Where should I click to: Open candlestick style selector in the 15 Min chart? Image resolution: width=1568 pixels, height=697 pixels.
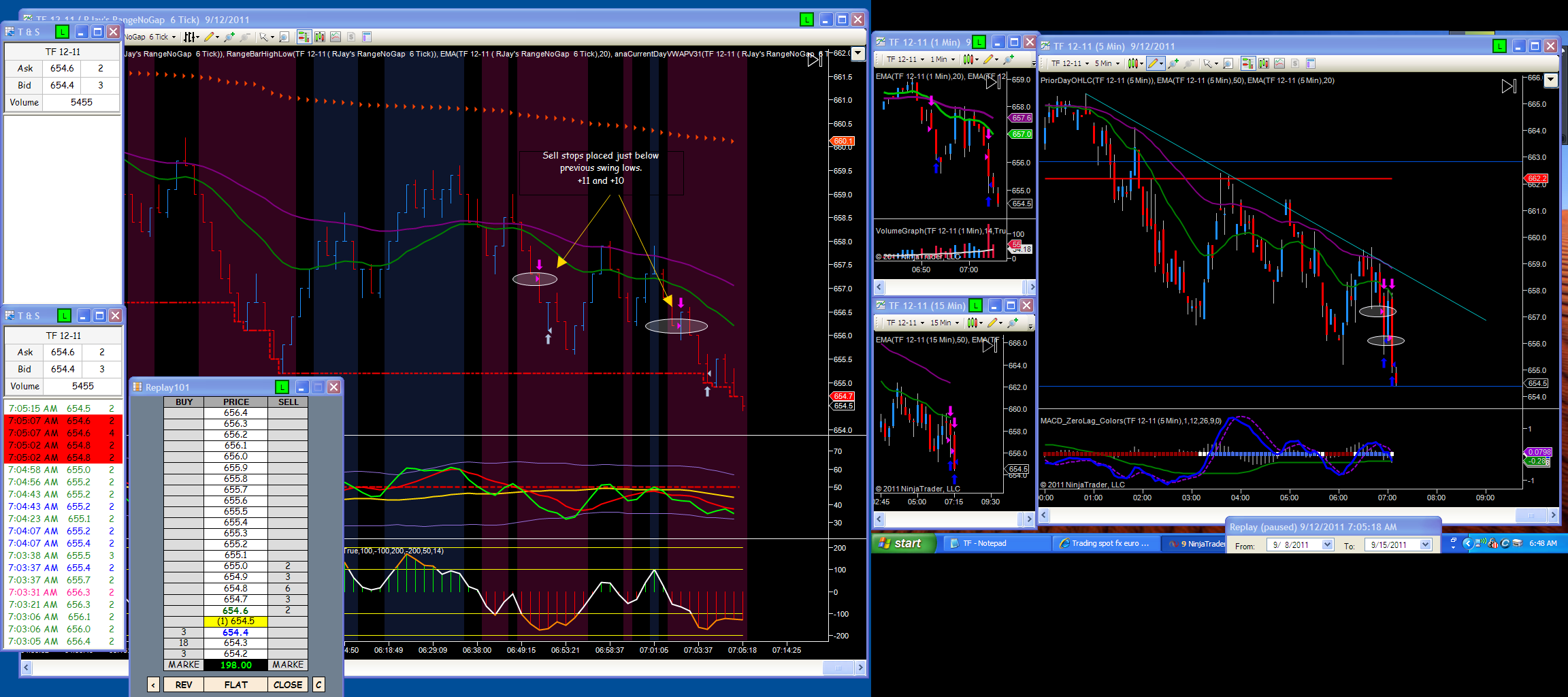tap(975, 323)
